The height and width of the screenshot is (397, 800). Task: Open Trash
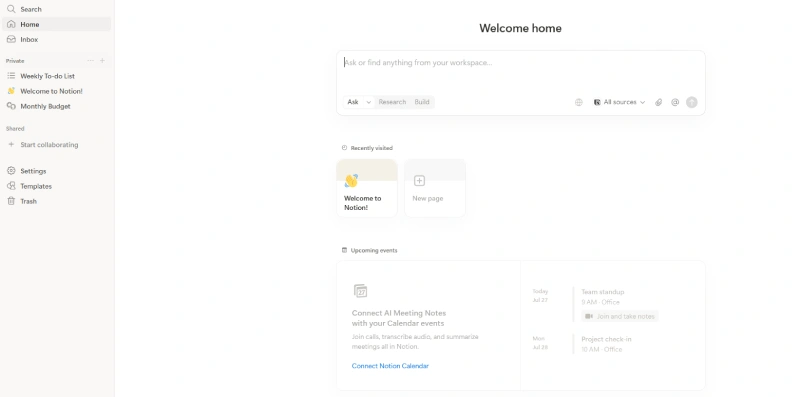pos(56,201)
